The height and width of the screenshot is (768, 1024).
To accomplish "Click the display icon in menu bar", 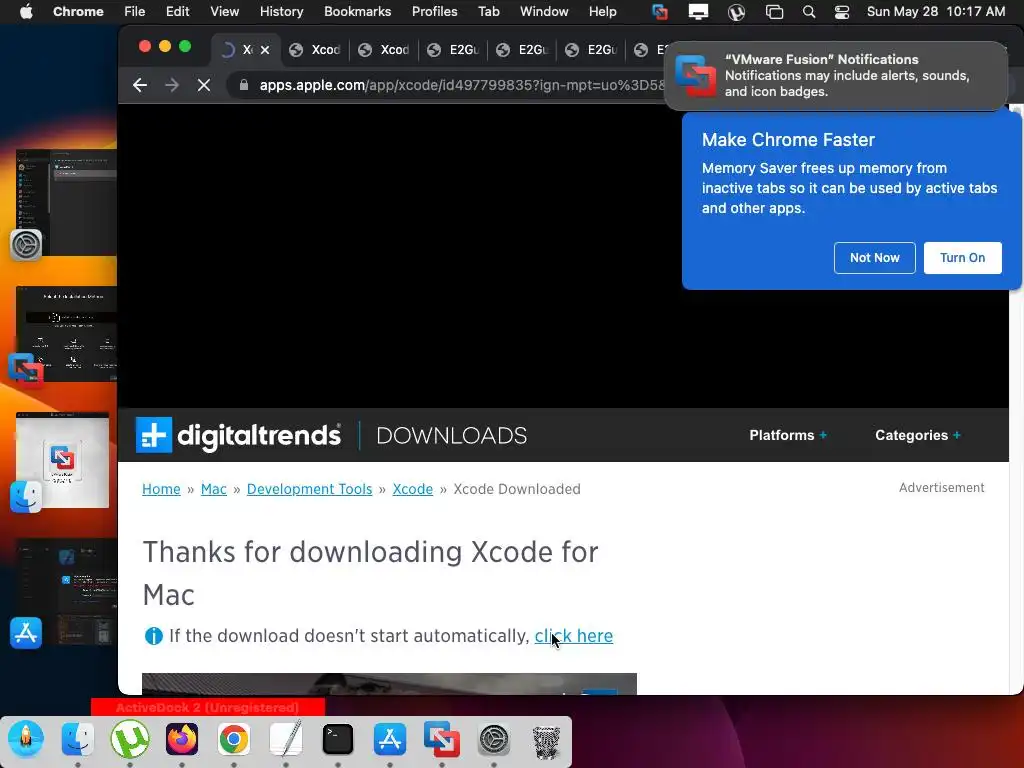I will point(698,12).
